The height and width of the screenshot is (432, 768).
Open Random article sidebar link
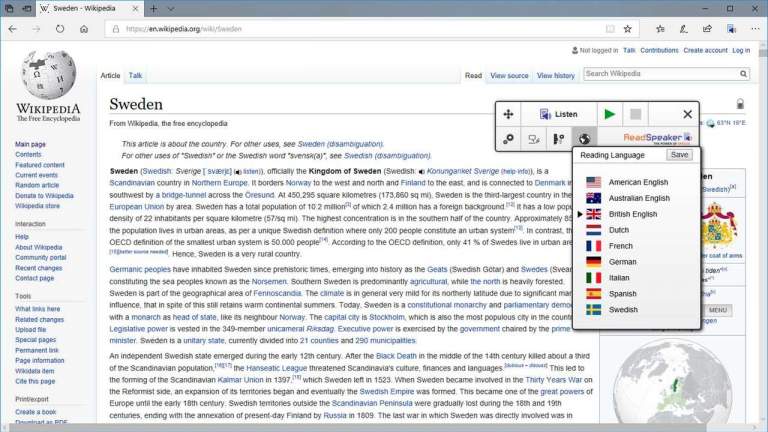pyautogui.click(x=37, y=185)
